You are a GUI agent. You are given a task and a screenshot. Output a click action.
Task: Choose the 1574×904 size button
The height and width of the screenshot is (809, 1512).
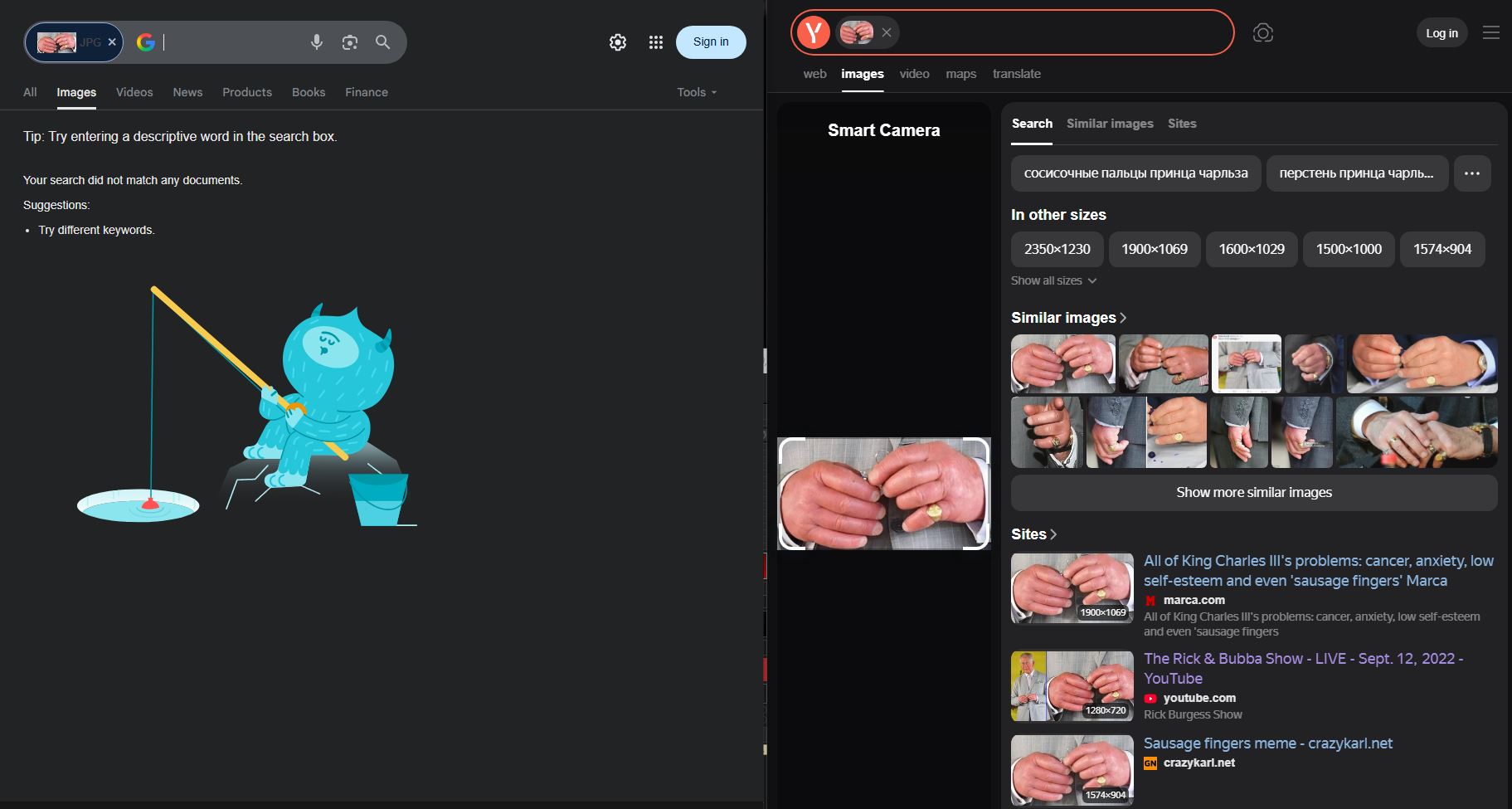click(1442, 249)
